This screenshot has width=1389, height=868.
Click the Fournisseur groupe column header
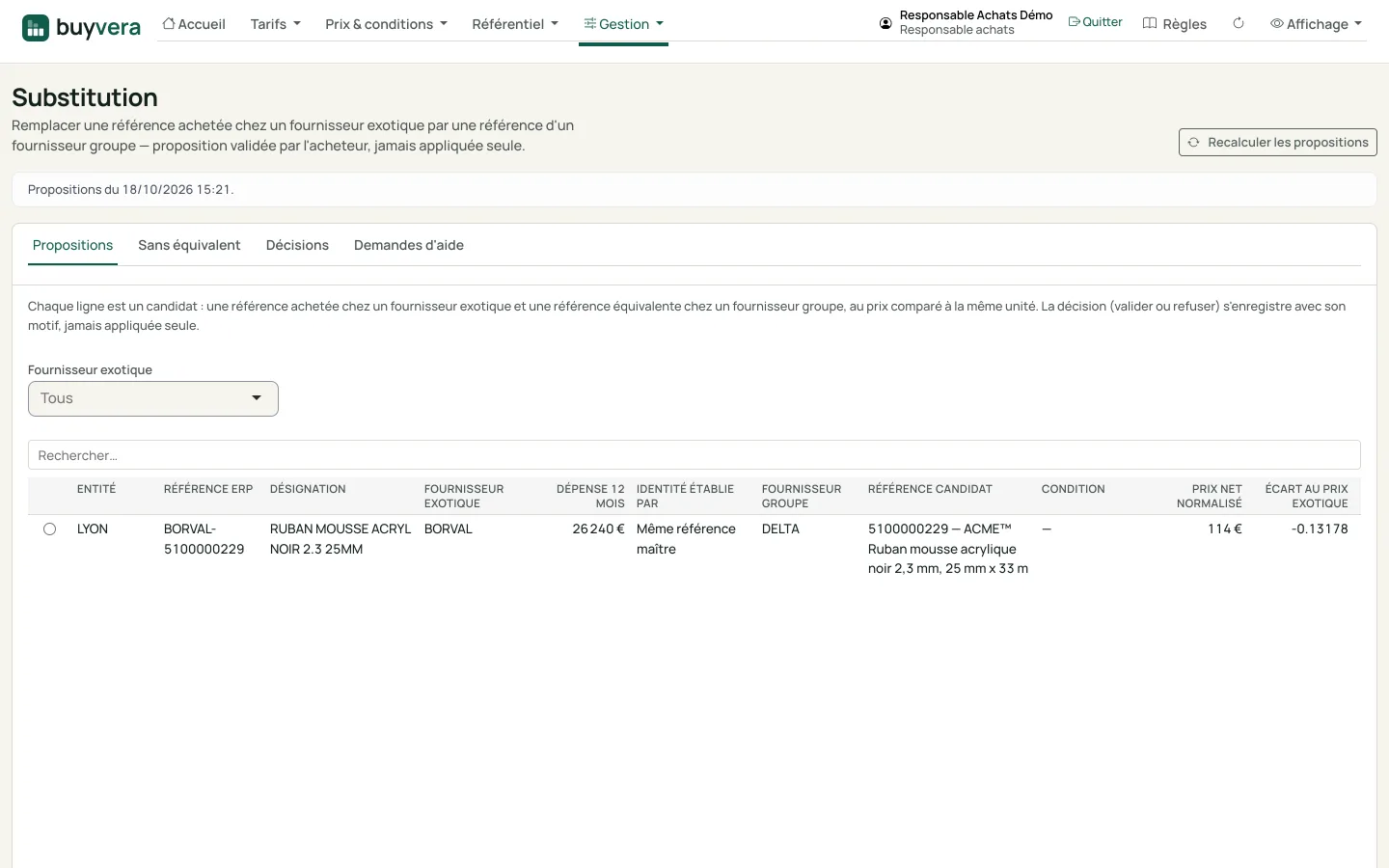point(802,496)
